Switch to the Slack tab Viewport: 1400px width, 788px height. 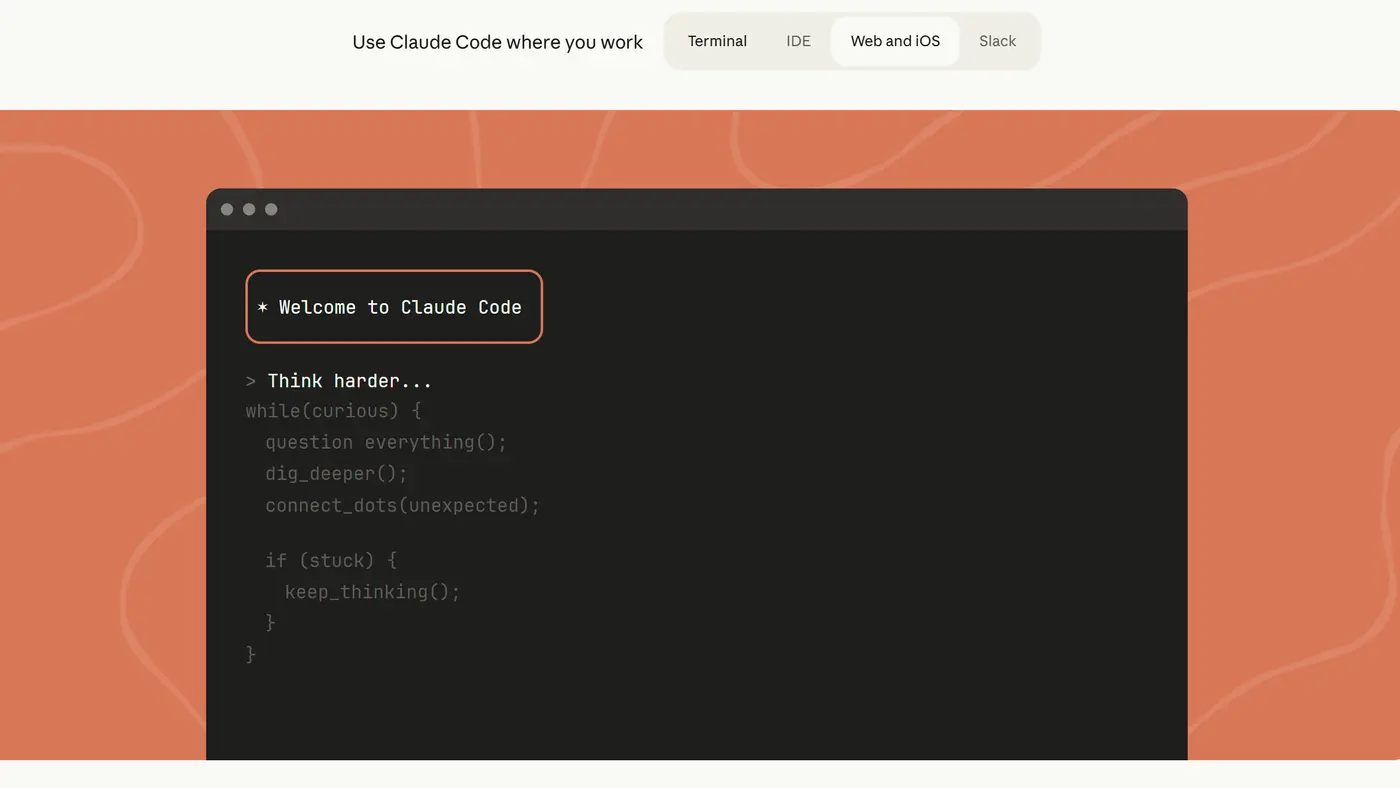pos(997,41)
